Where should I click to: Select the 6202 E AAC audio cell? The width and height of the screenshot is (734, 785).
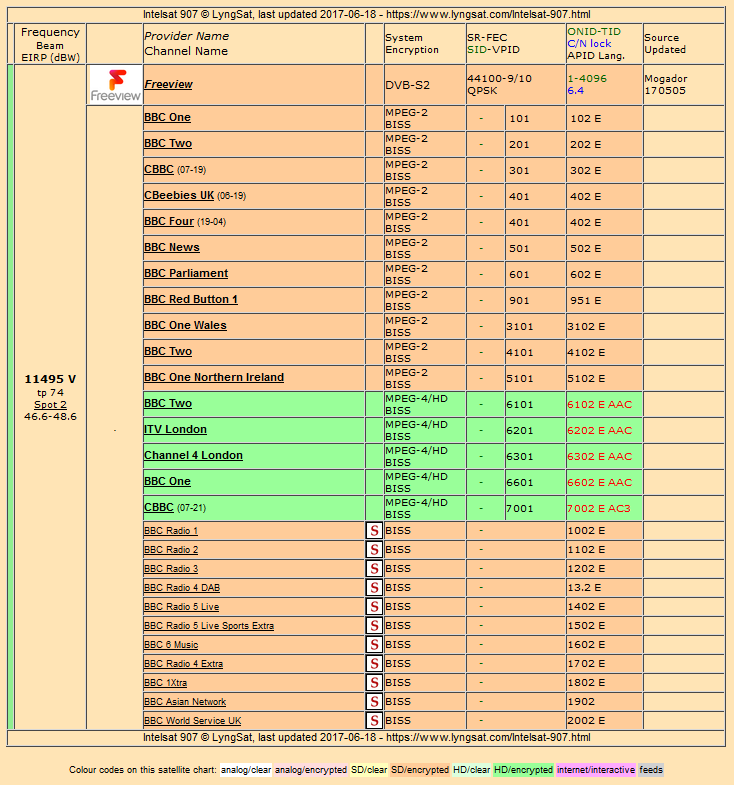[604, 431]
